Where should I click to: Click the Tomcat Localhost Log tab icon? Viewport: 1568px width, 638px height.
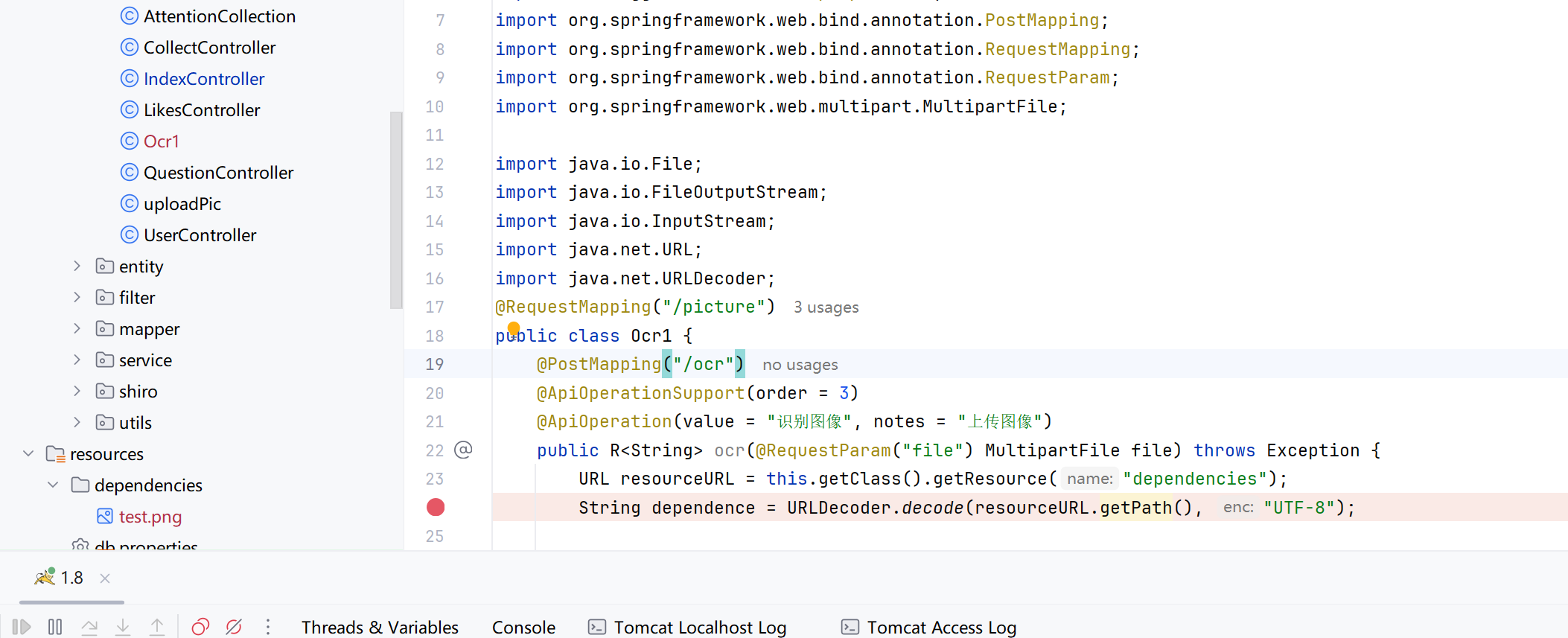(597, 627)
